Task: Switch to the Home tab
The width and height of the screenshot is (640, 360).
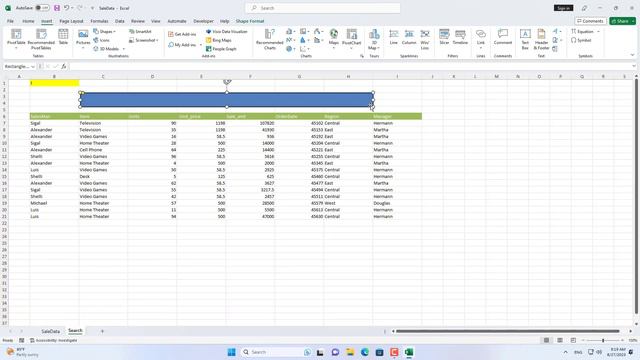Action: [28, 21]
